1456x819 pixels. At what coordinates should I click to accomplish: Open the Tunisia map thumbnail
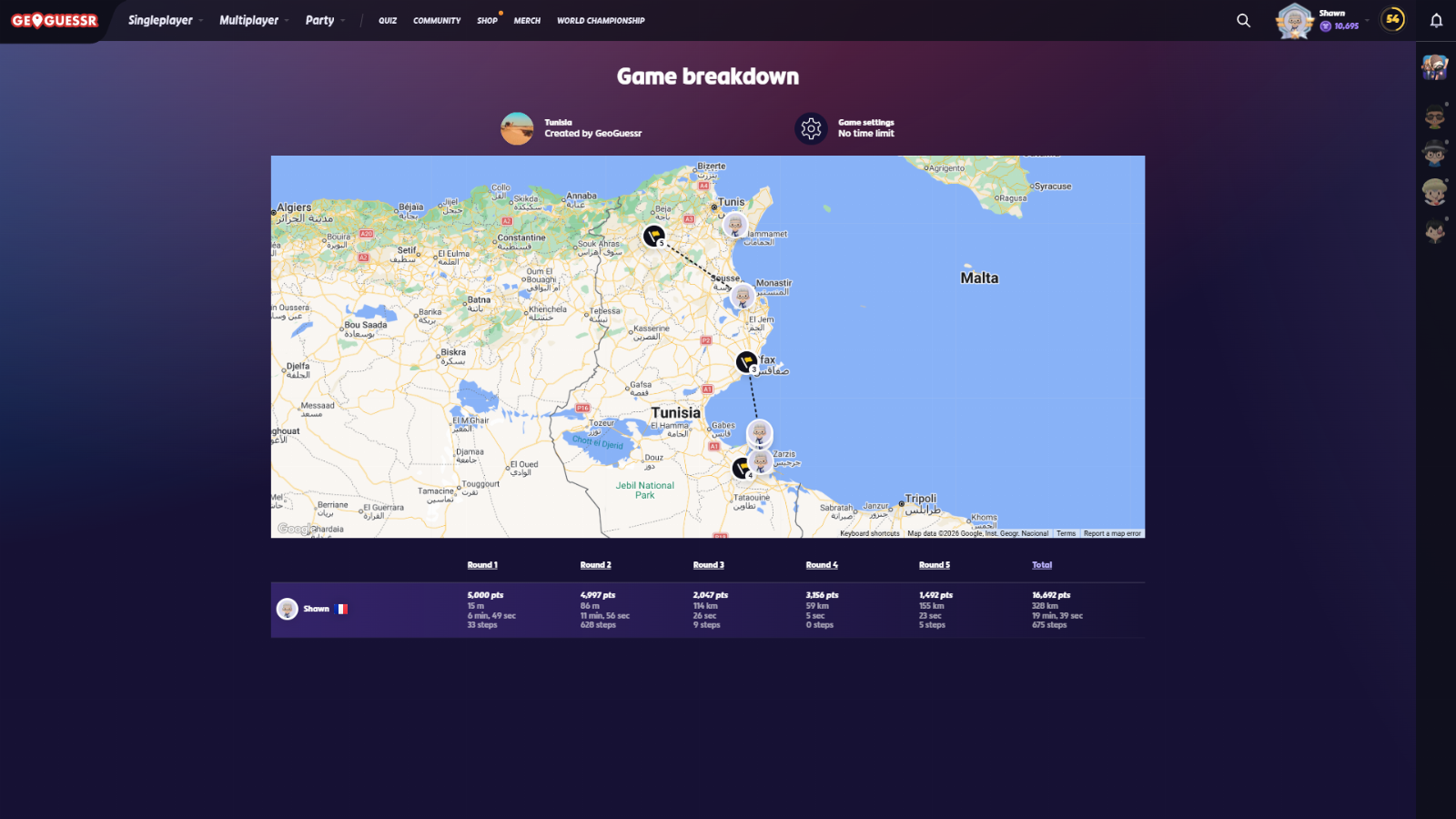(517, 128)
